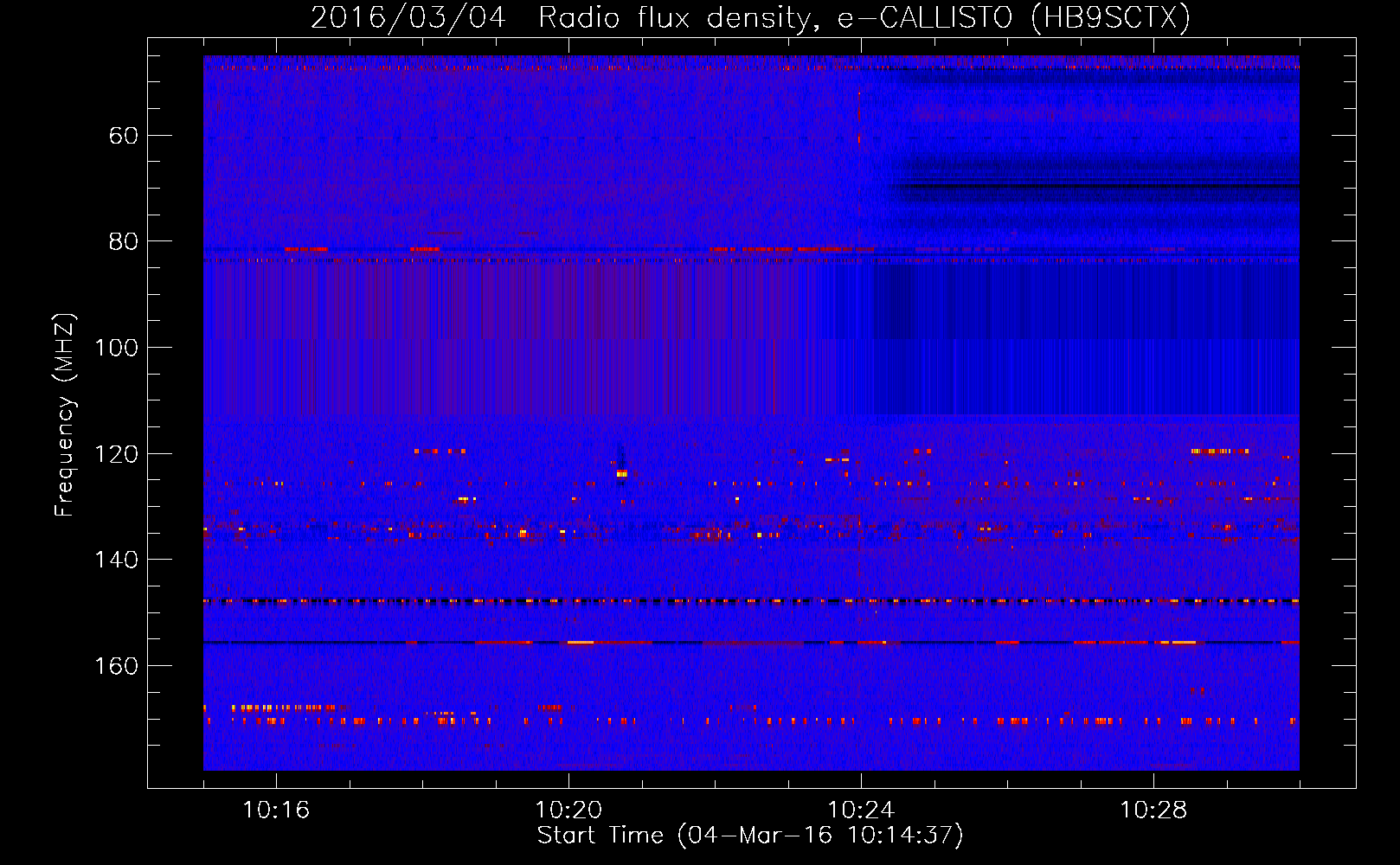Click the 160 frequency tick label
Viewport: 1400px width, 865px height.
116,666
